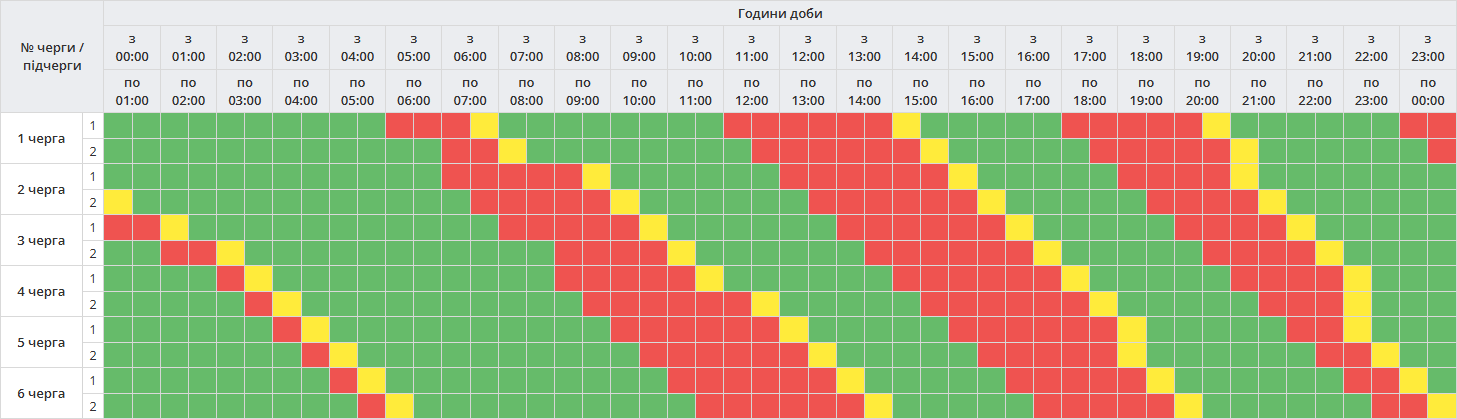Select the '5 черга' row label
The image size is (1457, 419).
point(42,342)
